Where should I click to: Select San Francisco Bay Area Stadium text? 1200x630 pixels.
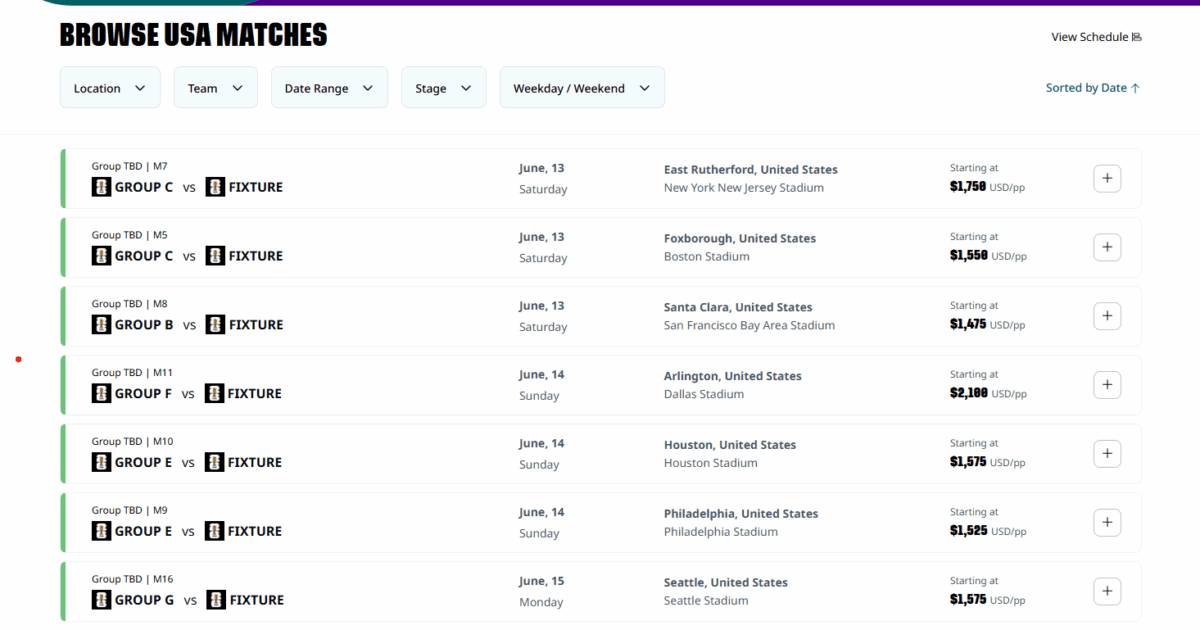pyautogui.click(x=749, y=326)
